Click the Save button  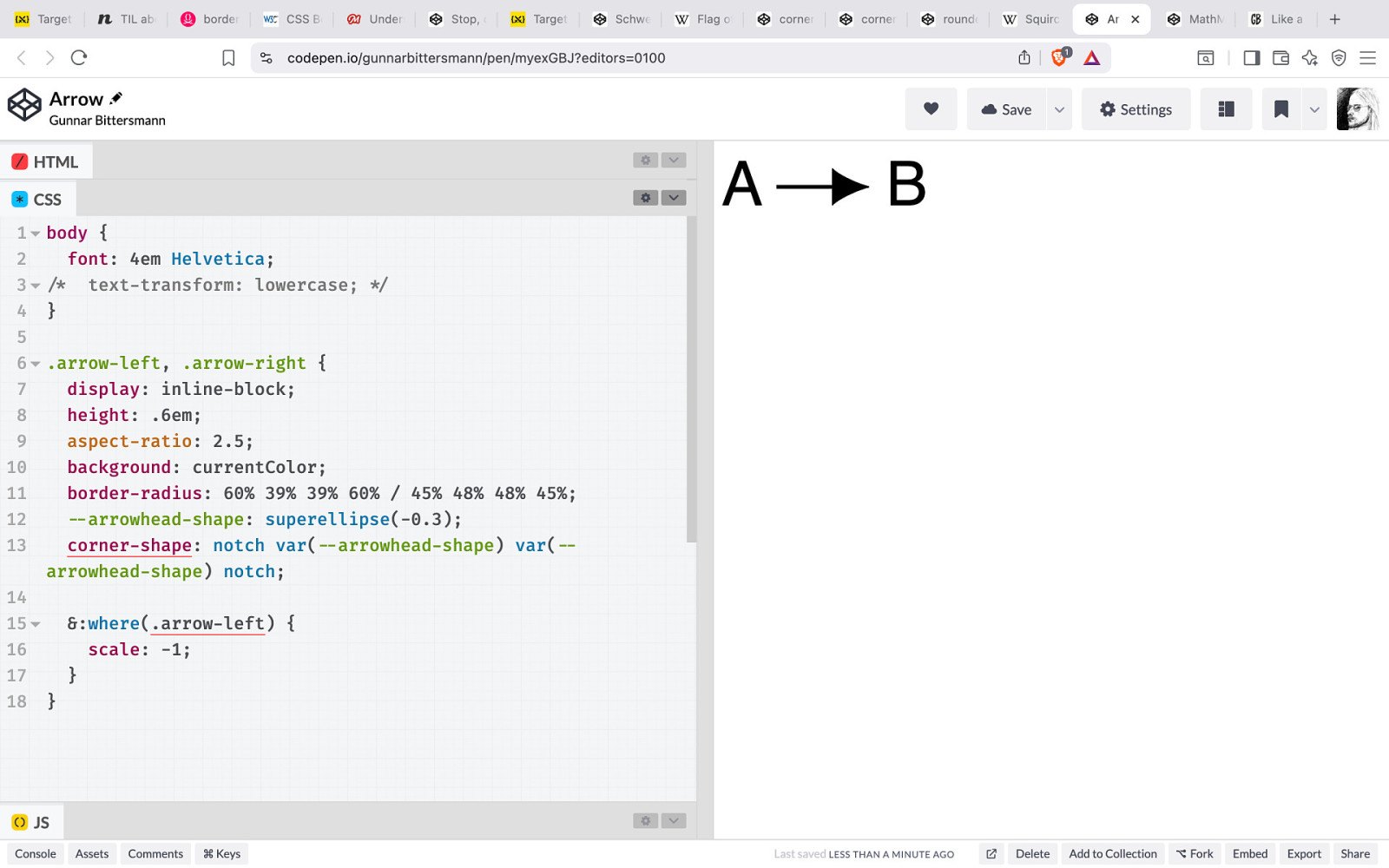1006,109
